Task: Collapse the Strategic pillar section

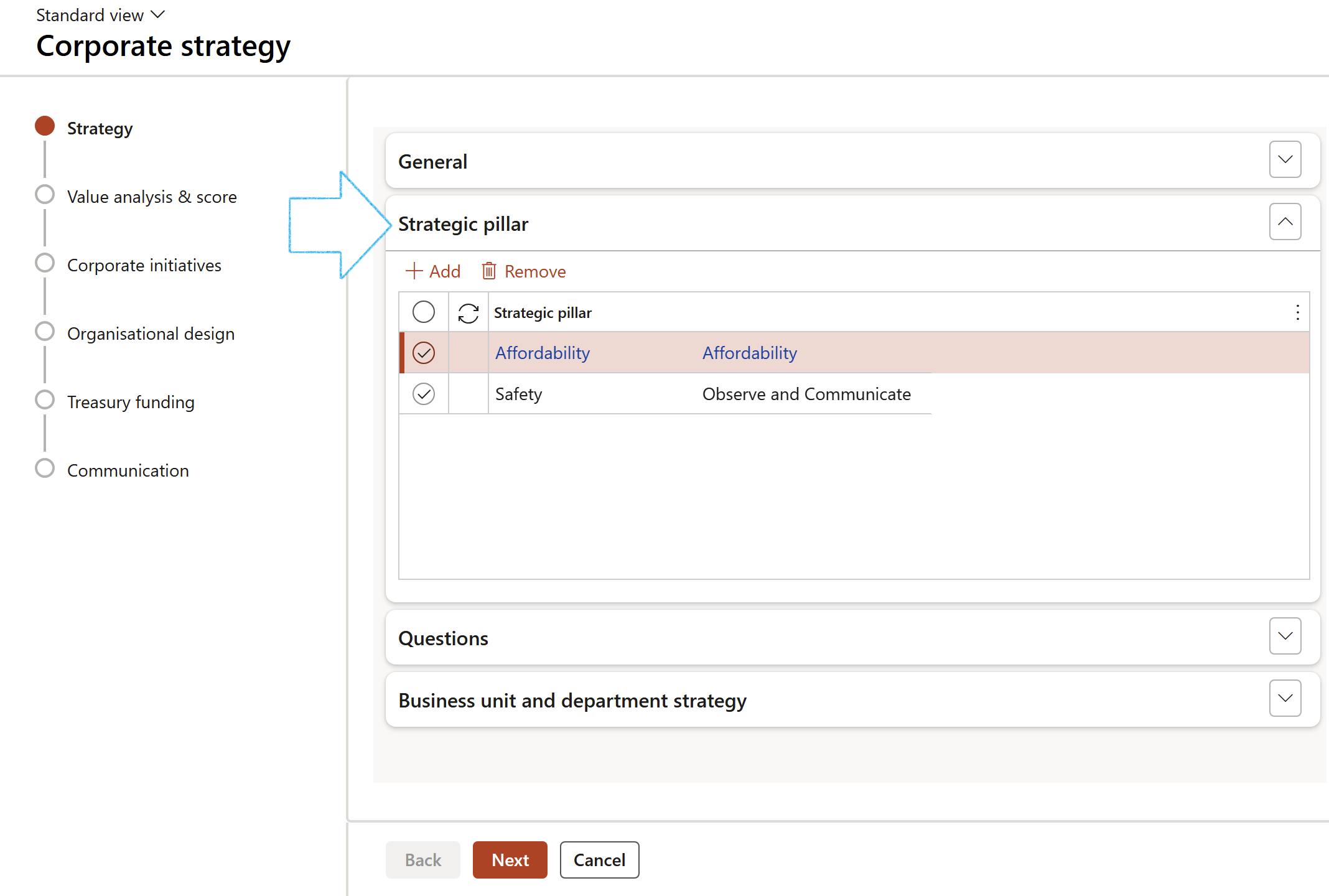Action: point(1285,222)
